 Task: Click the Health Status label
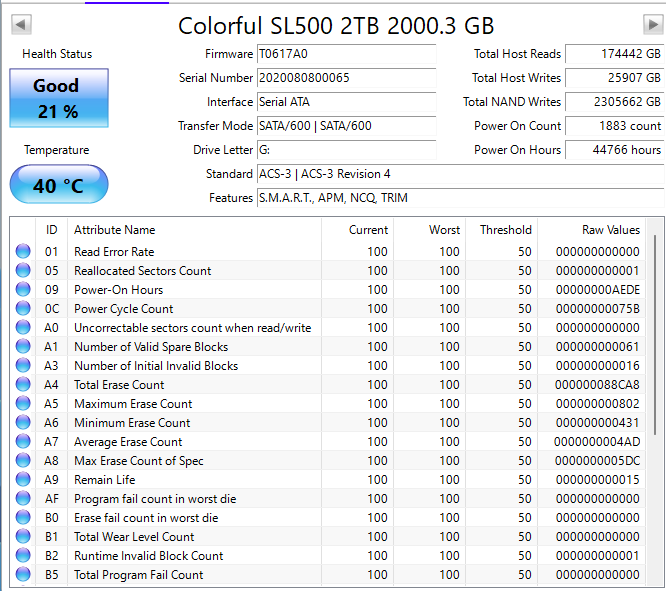point(57,54)
